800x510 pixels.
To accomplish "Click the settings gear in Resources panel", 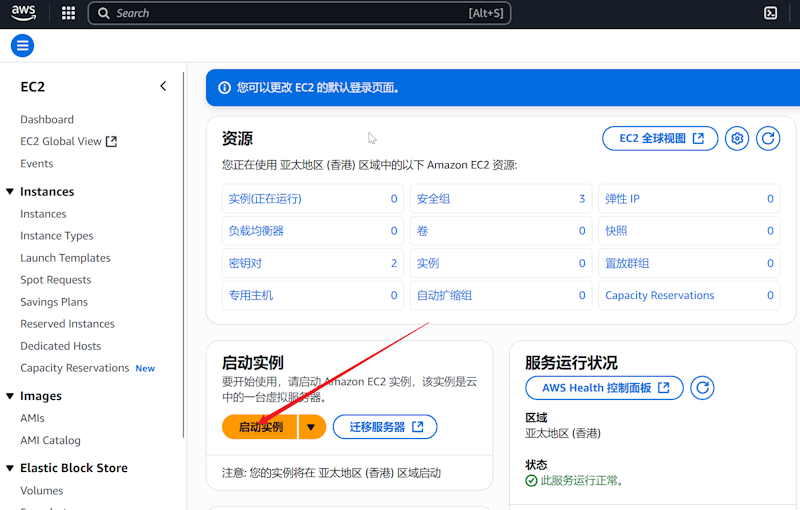I will [x=738, y=139].
